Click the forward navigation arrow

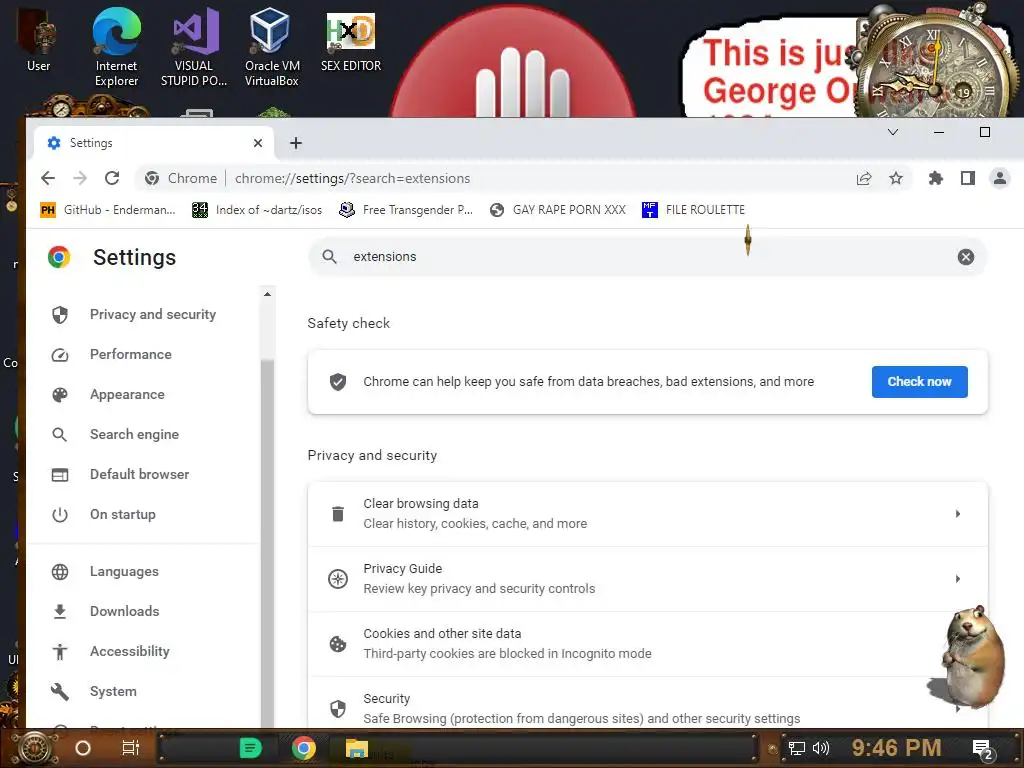[80, 178]
